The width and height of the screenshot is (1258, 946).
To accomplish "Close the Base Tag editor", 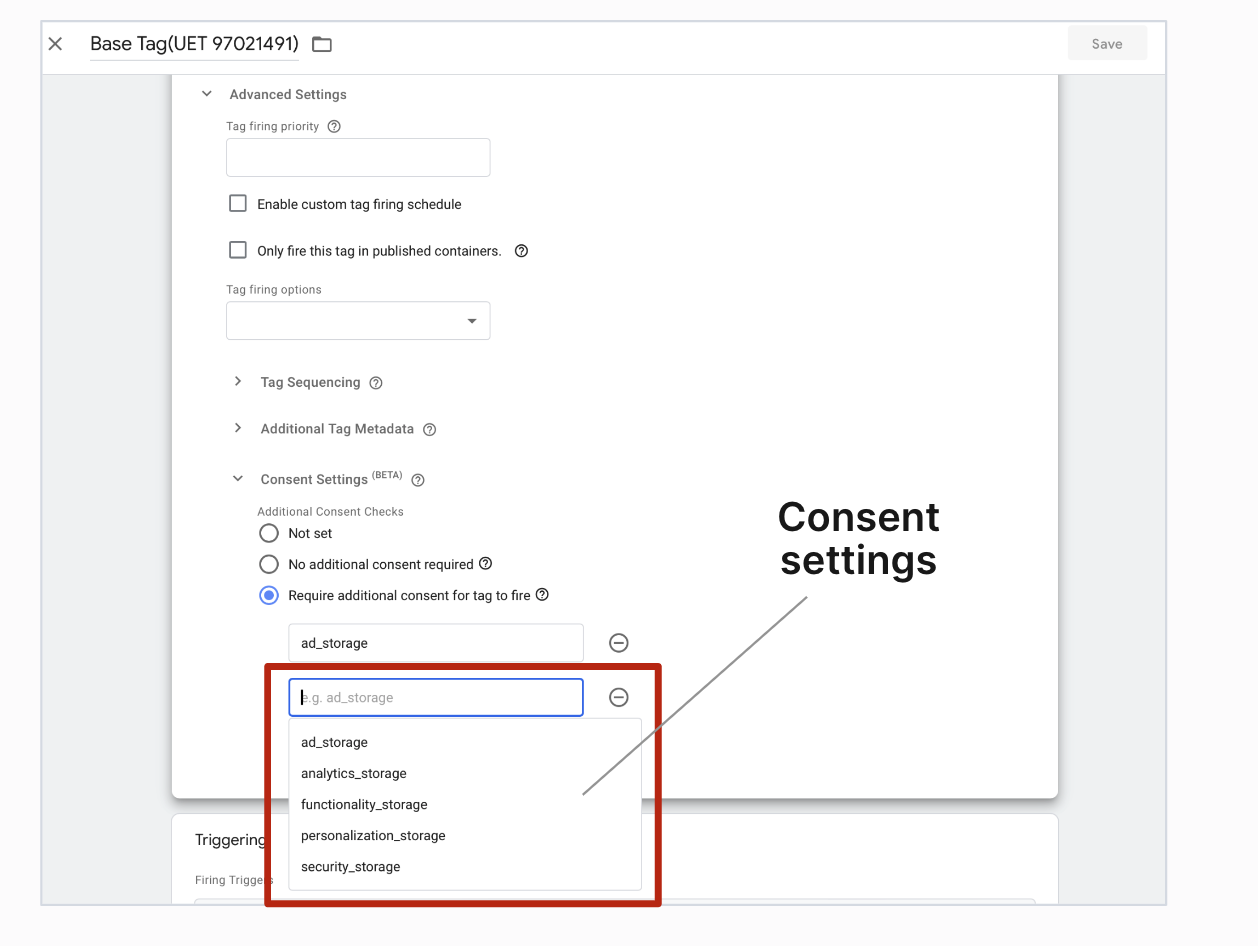I will click(x=54, y=43).
